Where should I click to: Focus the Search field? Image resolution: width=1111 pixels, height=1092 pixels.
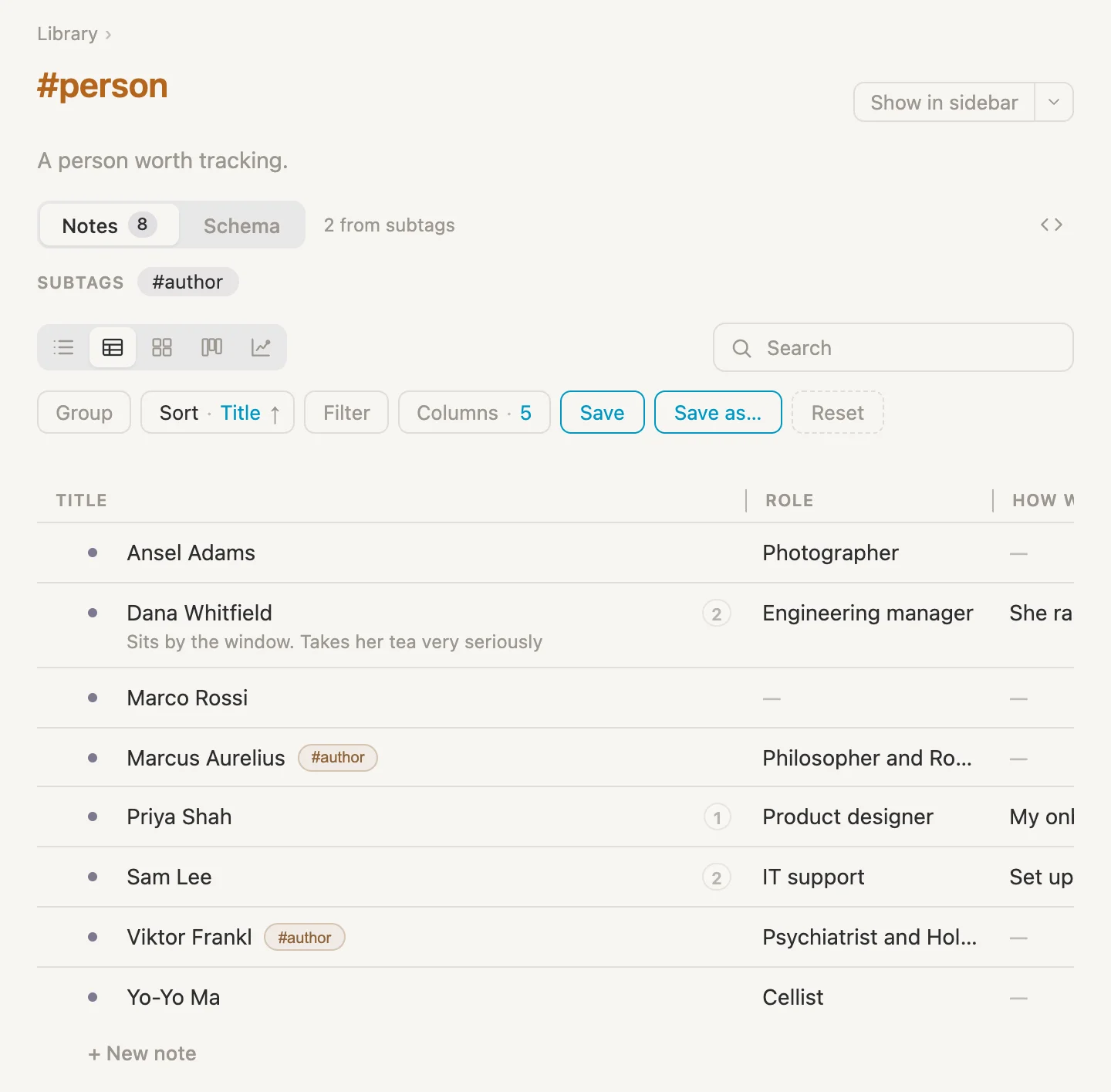893,347
